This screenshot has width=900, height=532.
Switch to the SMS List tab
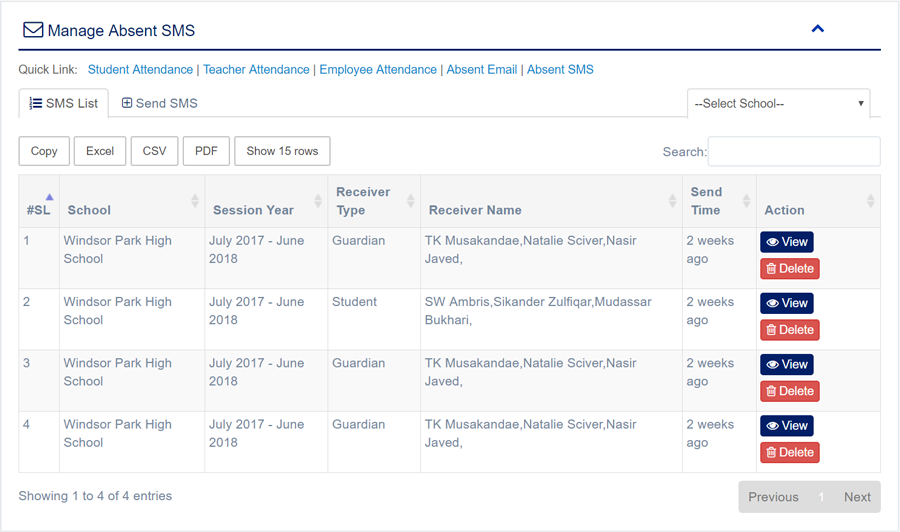pyautogui.click(x=64, y=103)
